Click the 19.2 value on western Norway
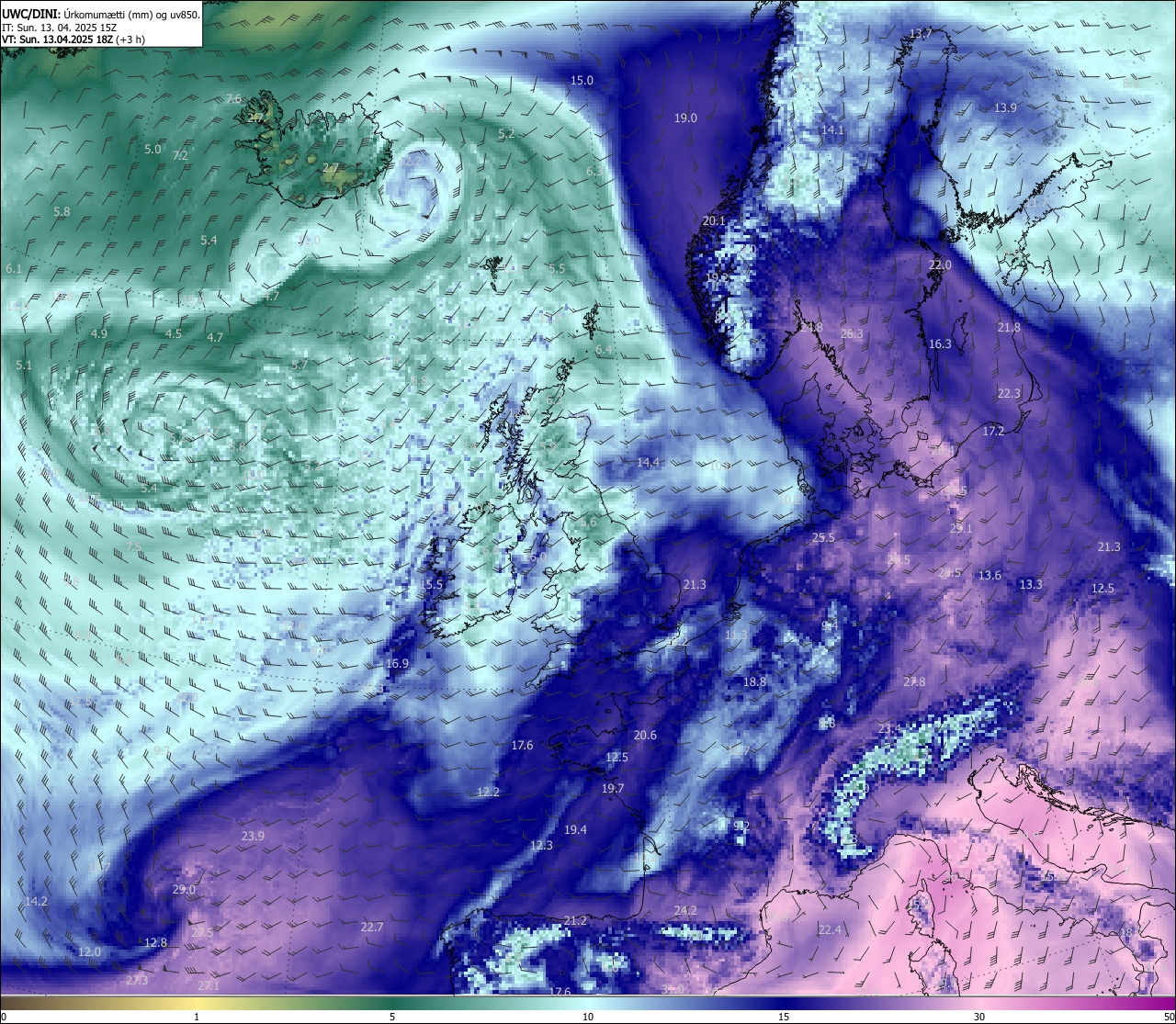Screen dimensions: 1176x1024 point(717,278)
